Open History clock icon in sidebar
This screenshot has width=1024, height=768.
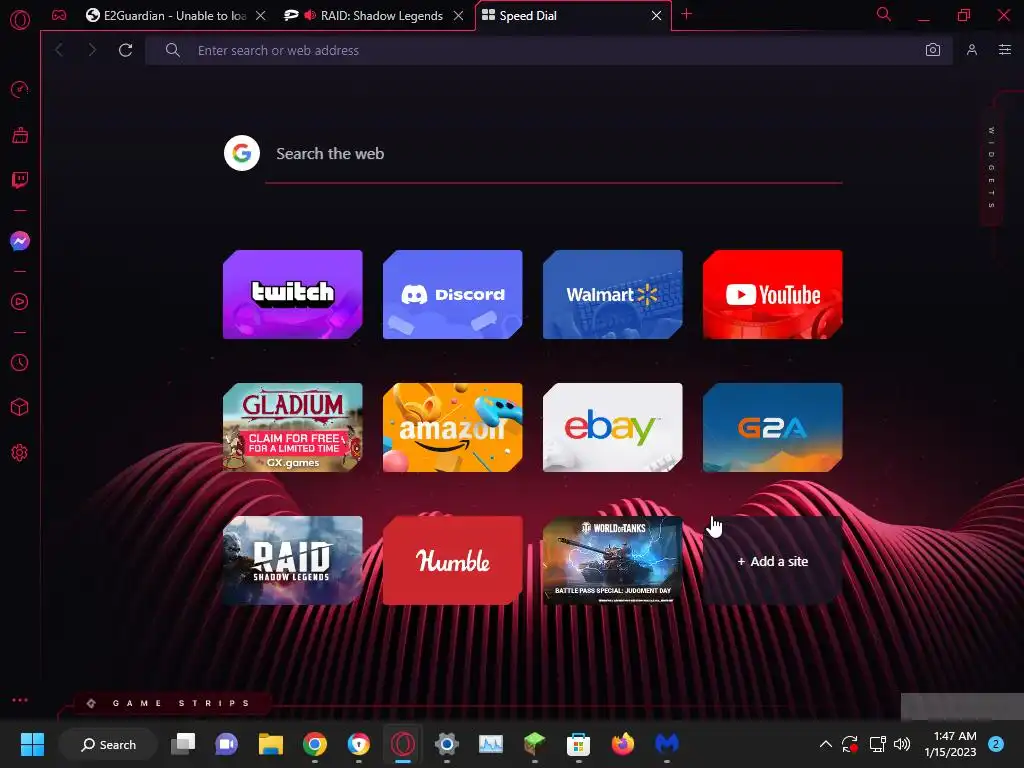(20, 362)
